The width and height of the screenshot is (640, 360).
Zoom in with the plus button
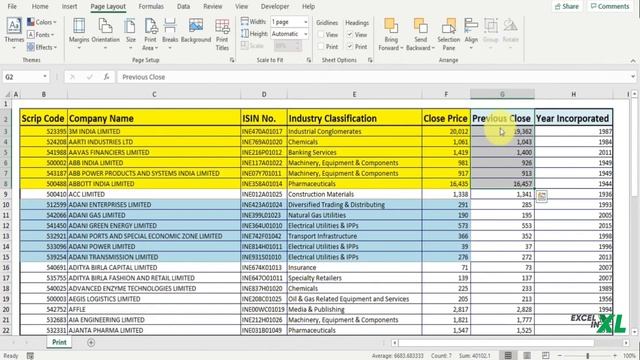pyautogui.click(x=615, y=356)
